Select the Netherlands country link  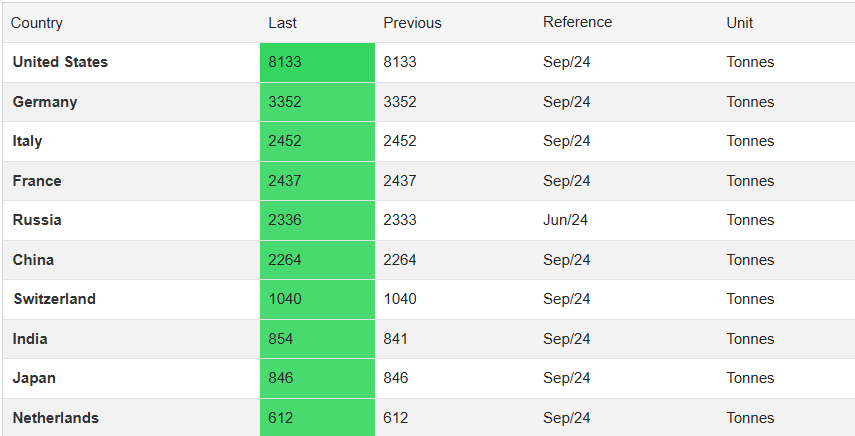pyautogui.click(x=56, y=418)
